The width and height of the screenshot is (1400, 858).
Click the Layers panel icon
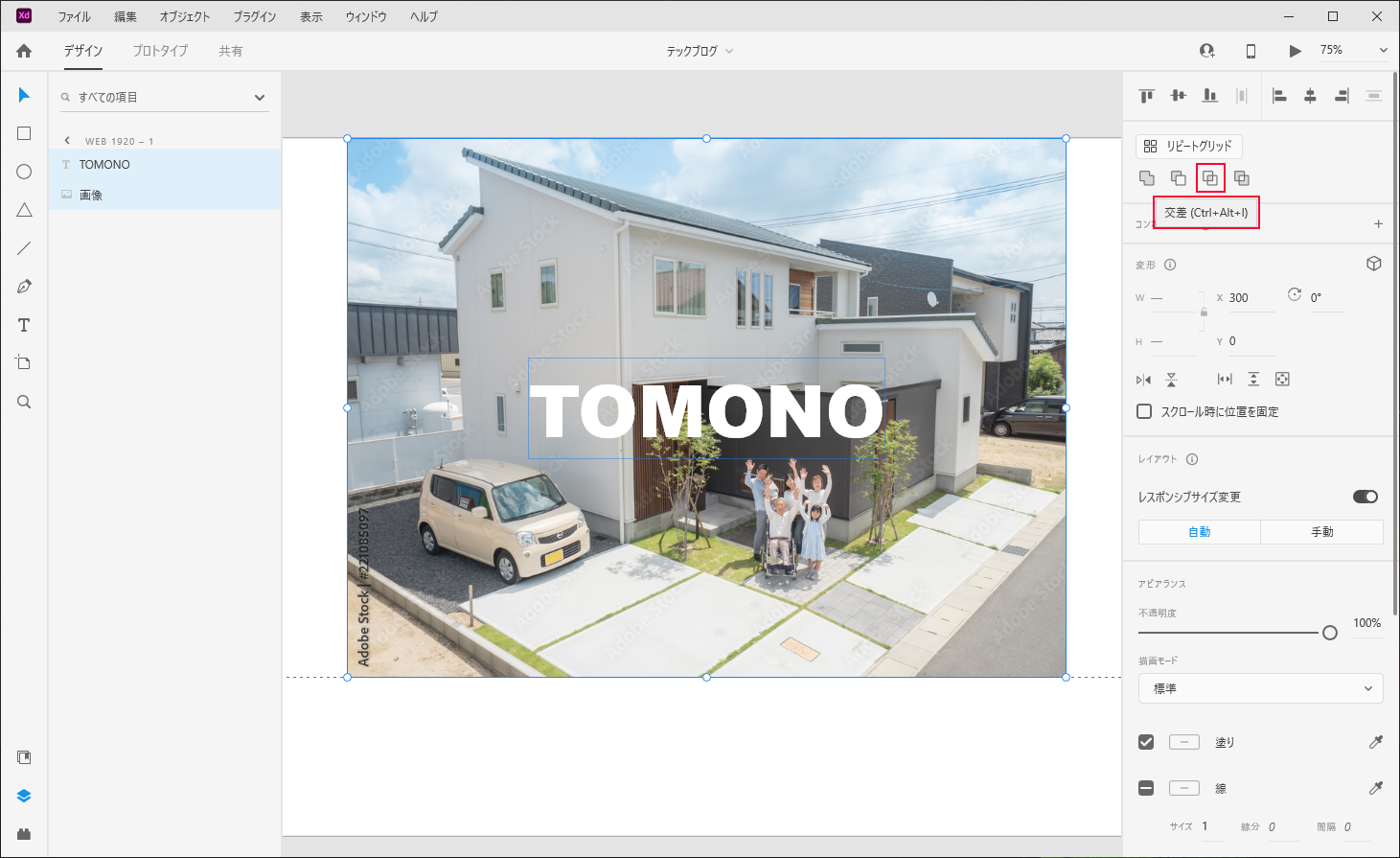[23, 795]
